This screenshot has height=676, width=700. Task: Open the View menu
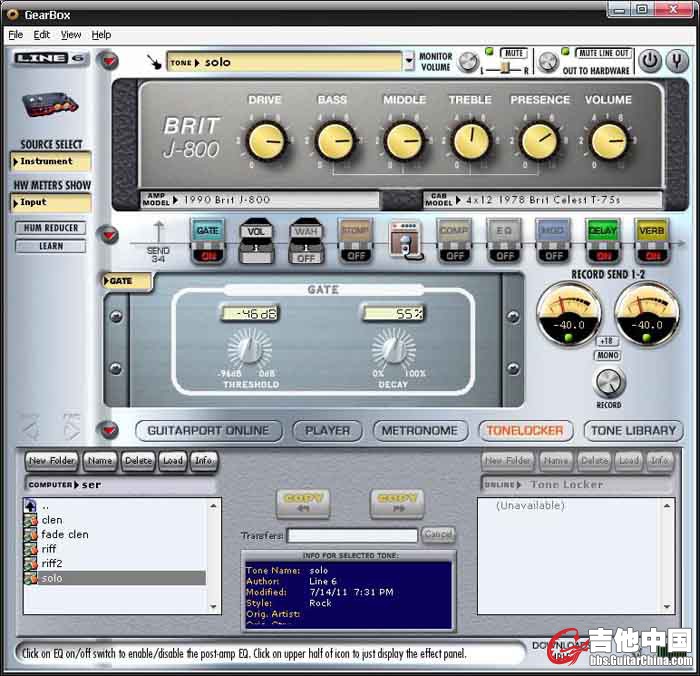click(x=71, y=35)
